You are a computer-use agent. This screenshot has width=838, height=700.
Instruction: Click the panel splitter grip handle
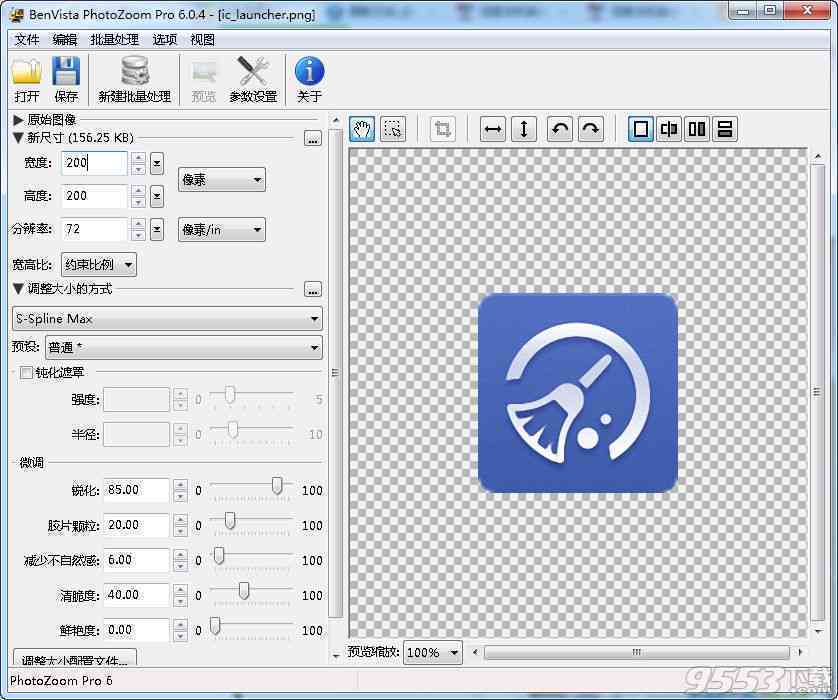tap(335, 373)
